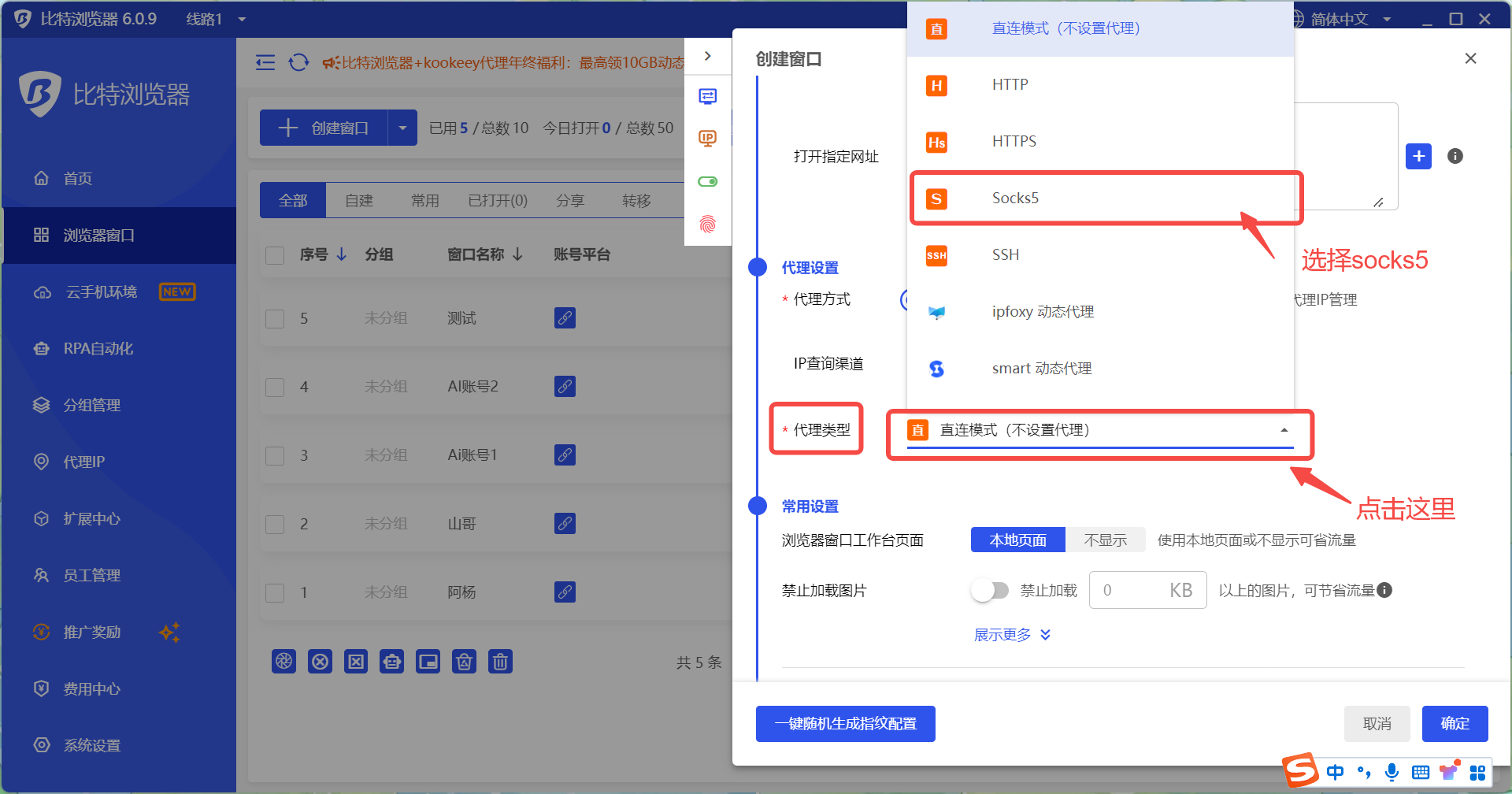Select SSH proxy type option
Viewport: 1512px width, 794px height.
tap(1100, 255)
